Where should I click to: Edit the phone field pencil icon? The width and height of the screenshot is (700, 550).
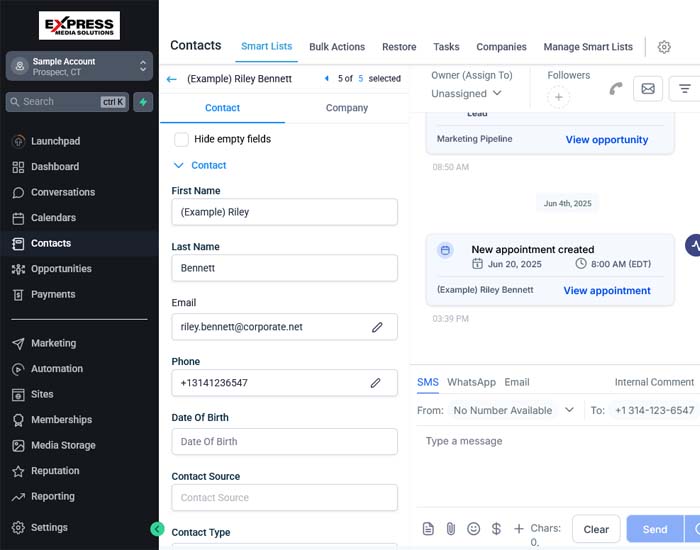point(375,383)
